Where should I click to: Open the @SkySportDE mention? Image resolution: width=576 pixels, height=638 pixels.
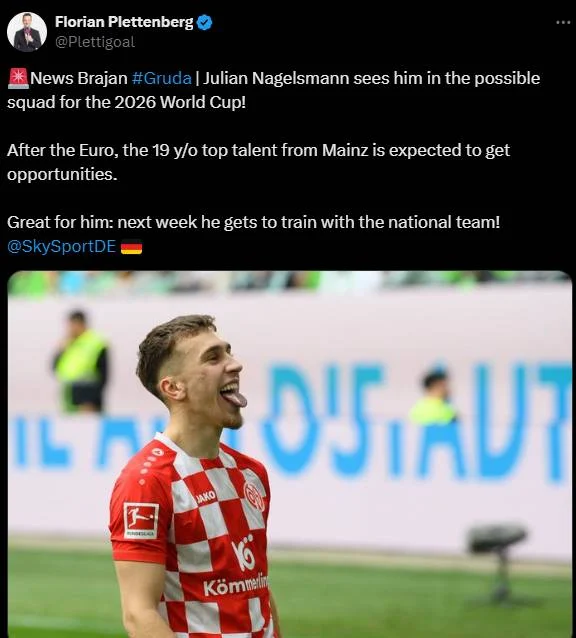[61, 246]
